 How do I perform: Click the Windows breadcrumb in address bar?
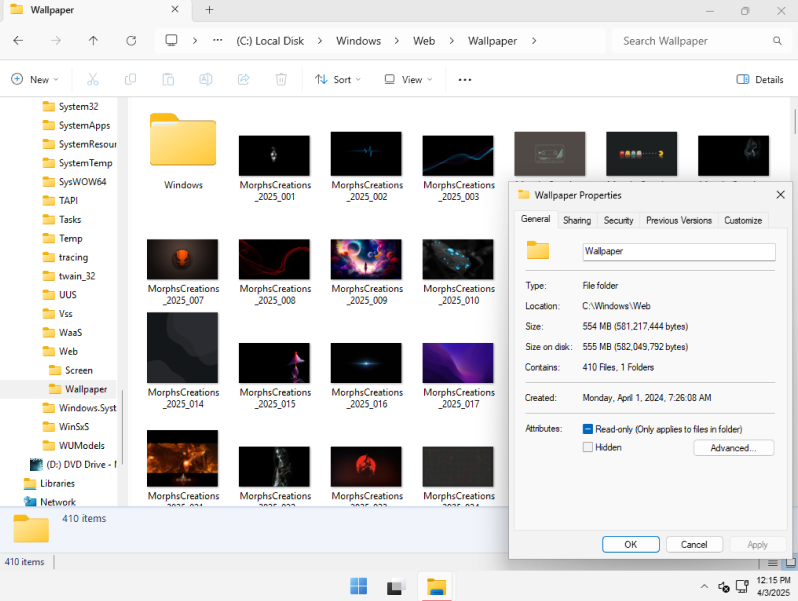point(358,41)
